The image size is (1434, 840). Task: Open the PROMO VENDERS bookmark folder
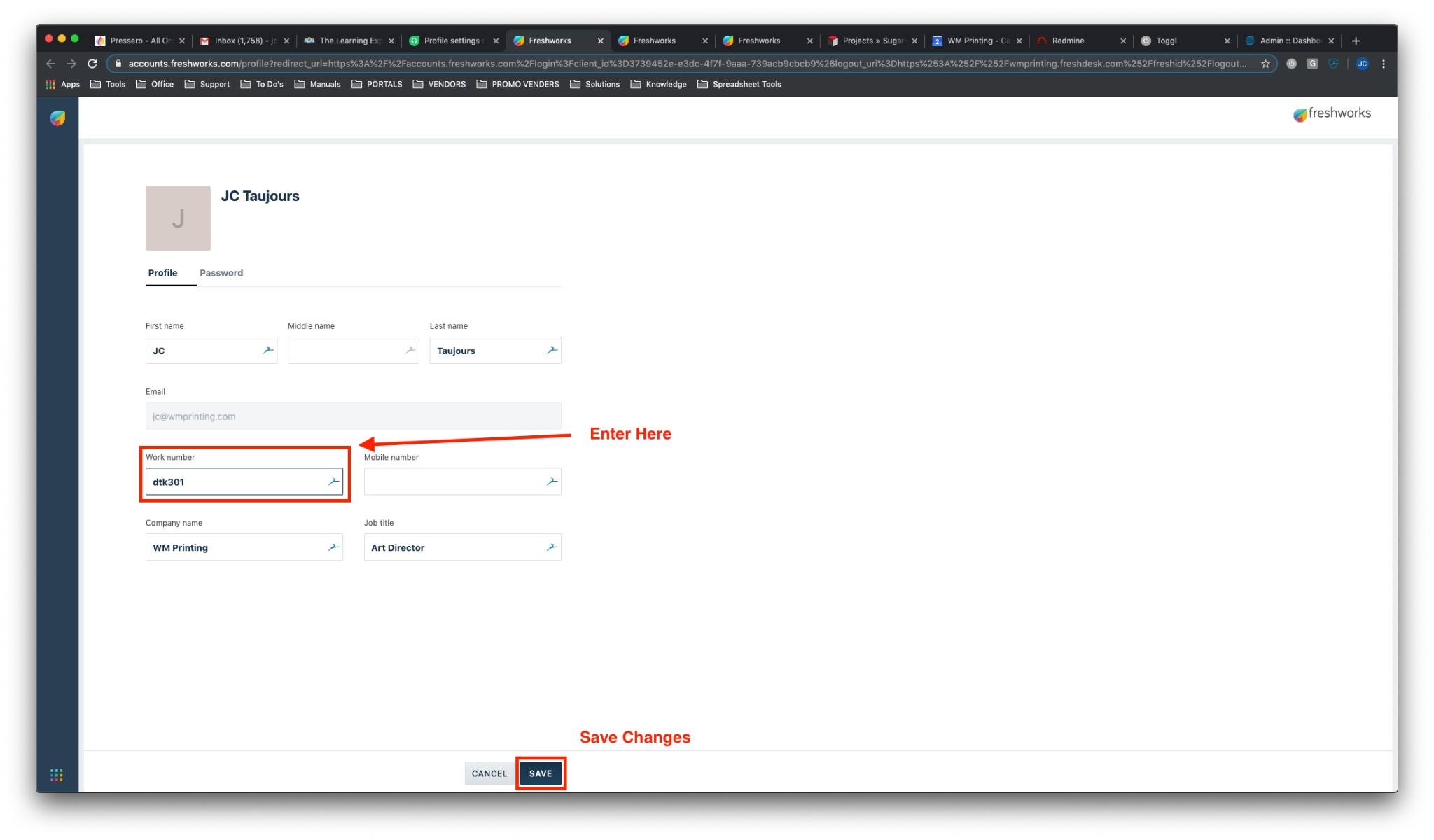pos(517,84)
